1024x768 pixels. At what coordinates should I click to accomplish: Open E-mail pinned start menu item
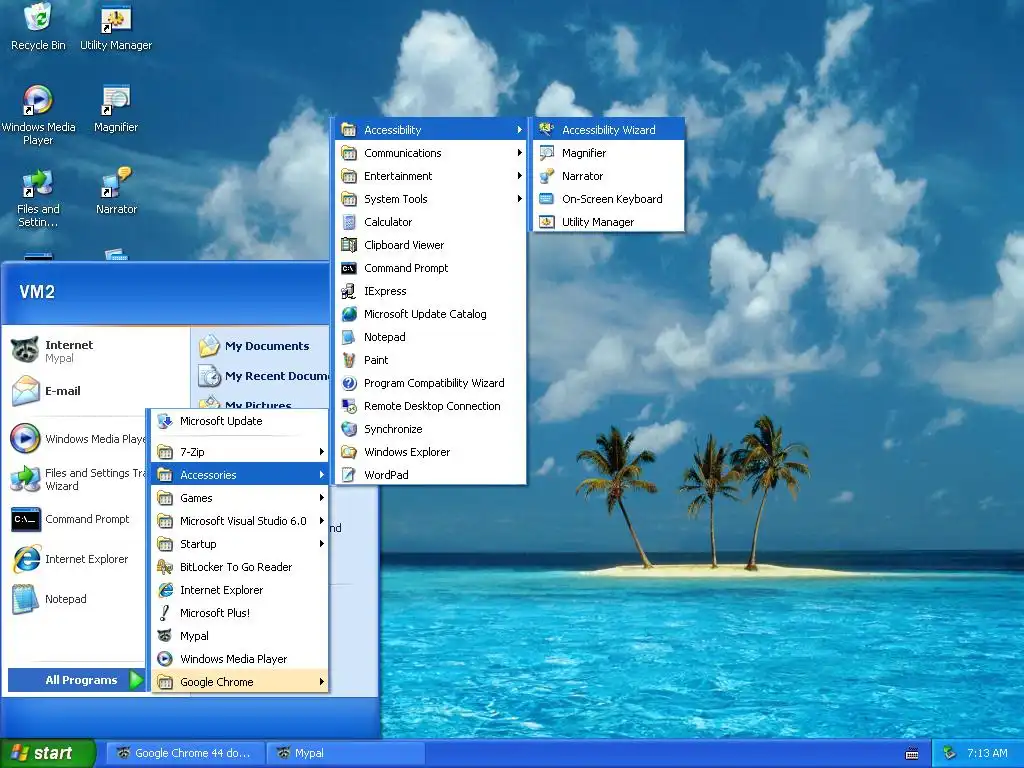pyautogui.click(x=96, y=391)
